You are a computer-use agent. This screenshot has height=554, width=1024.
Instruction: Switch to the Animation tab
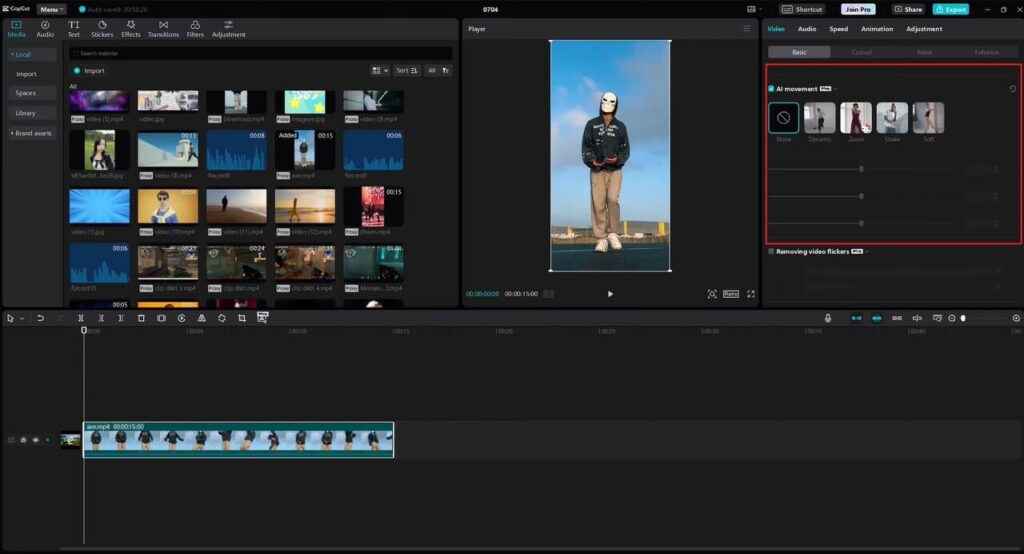click(x=876, y=29)
